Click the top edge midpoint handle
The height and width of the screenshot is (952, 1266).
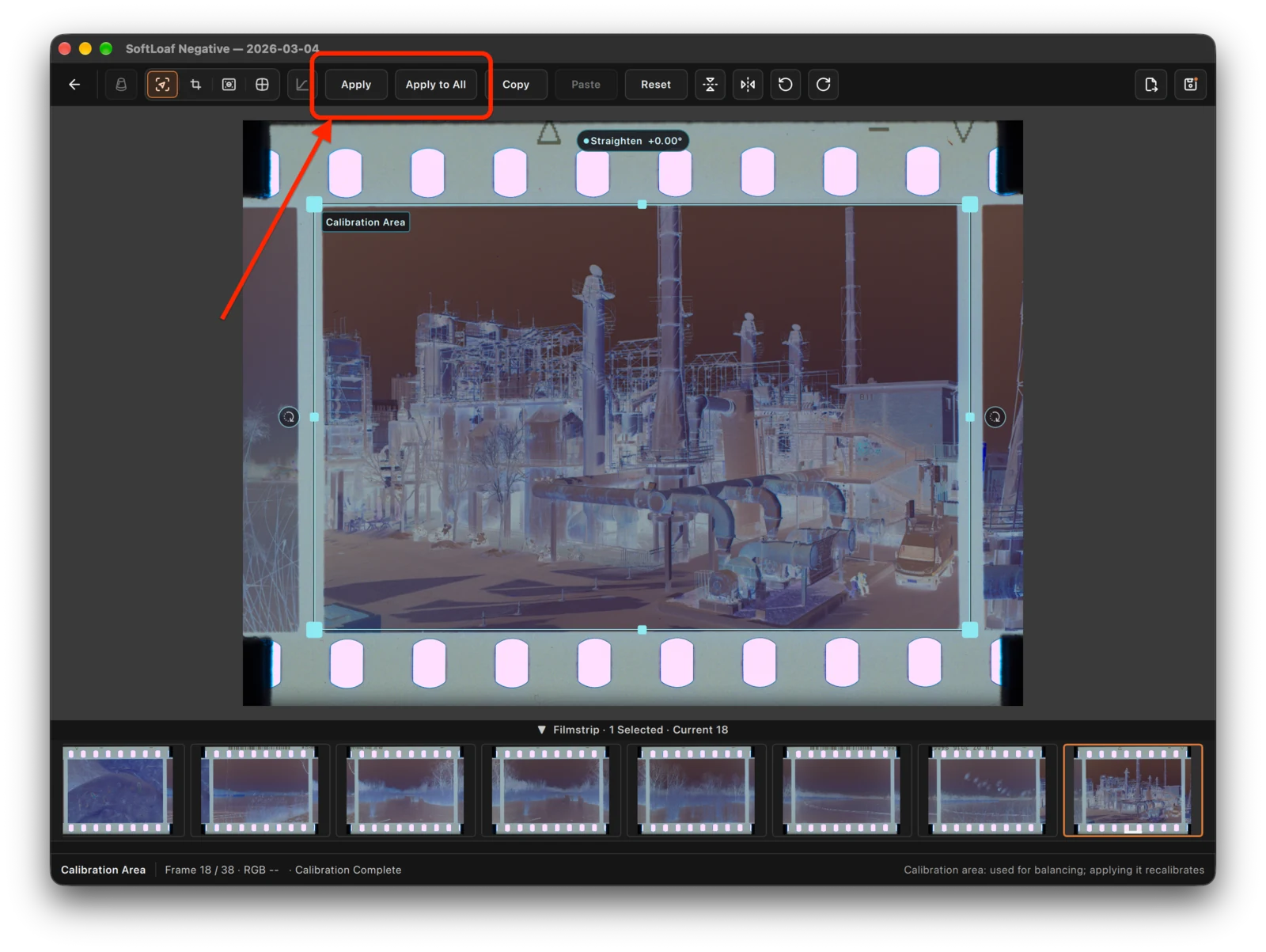click(642, 205)
